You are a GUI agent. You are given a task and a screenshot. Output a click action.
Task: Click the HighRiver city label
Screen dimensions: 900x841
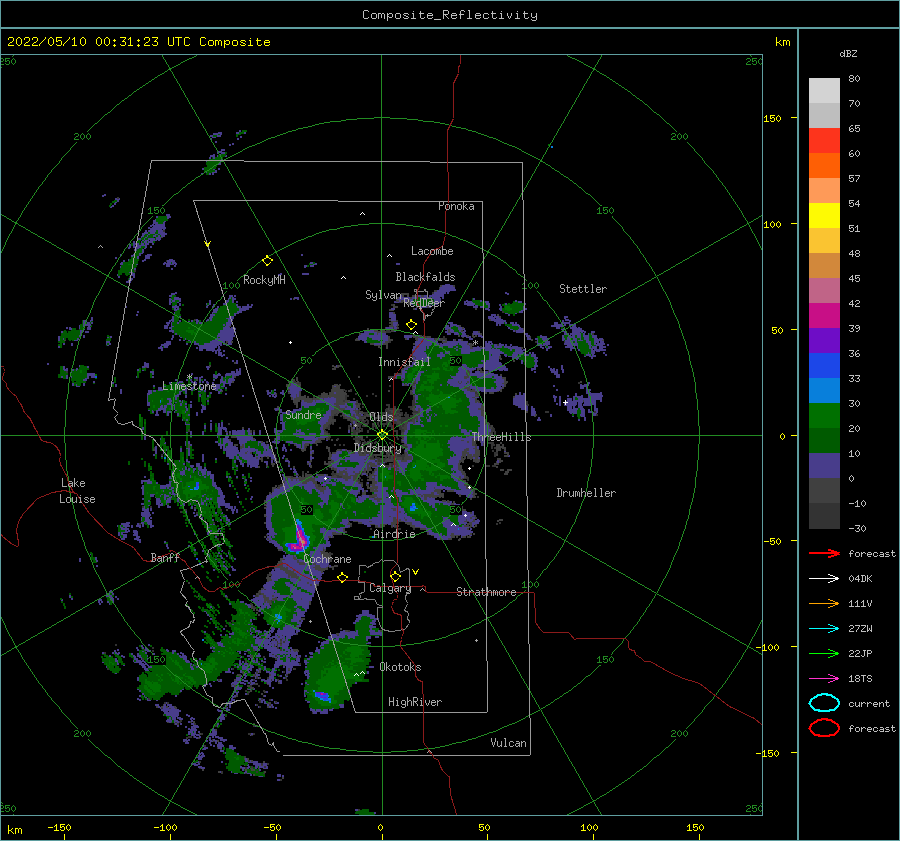coord(415,702)
